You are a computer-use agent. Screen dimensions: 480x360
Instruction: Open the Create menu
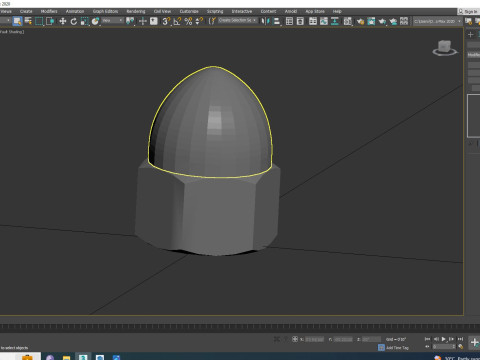click(x=26, y=11)
